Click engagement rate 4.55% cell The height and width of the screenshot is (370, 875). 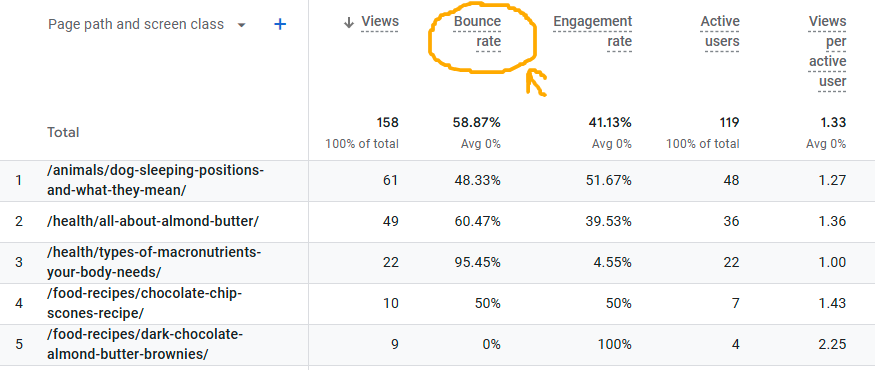click(612, 262)
